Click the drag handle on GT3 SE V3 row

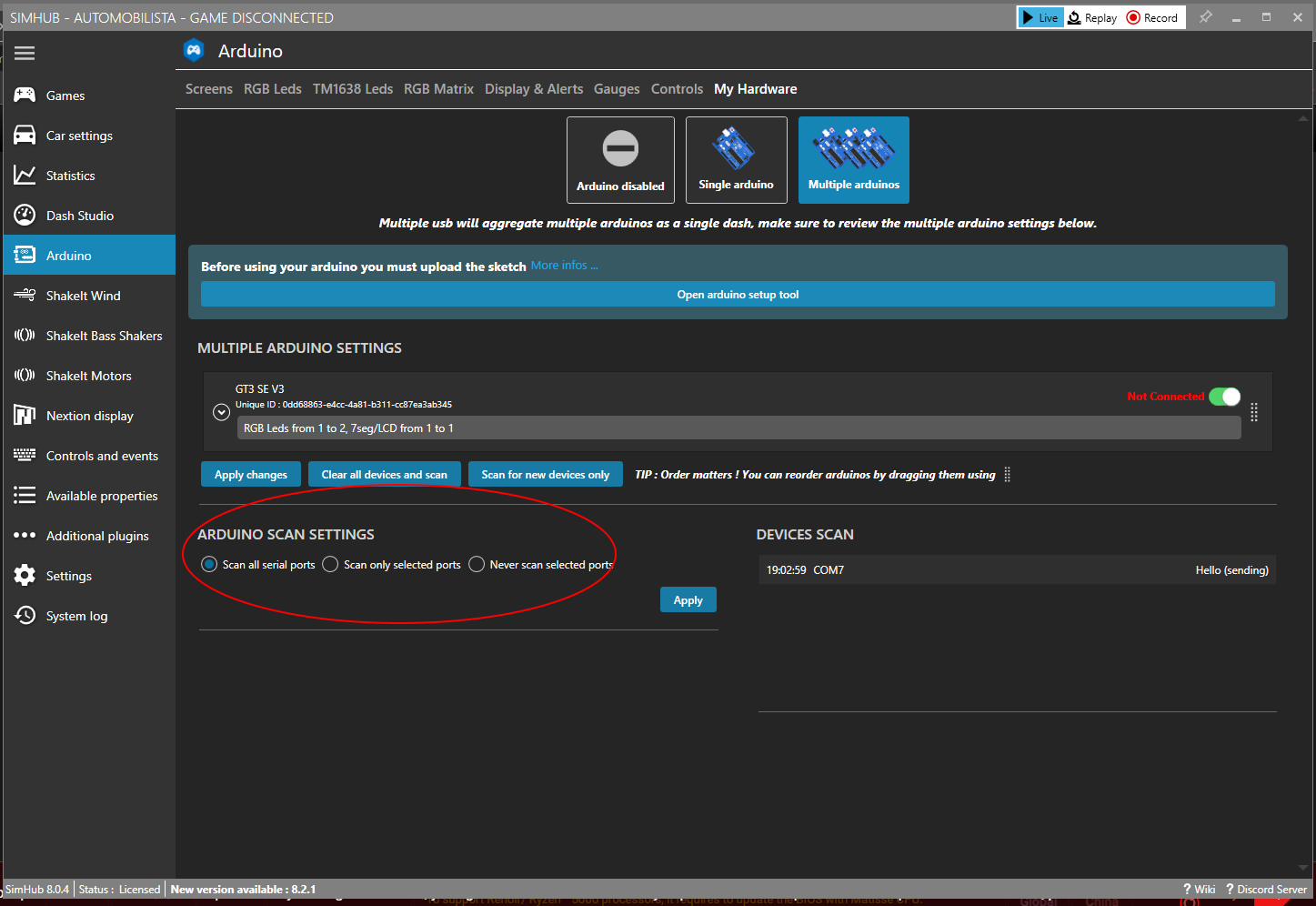1254,412
